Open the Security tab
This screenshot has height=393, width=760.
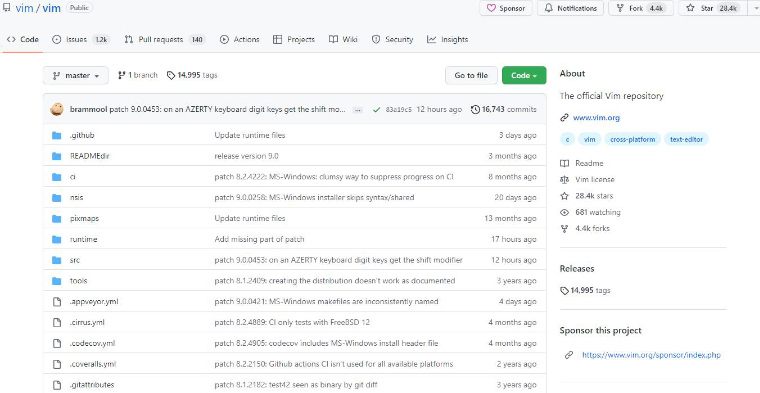[392, 40]
